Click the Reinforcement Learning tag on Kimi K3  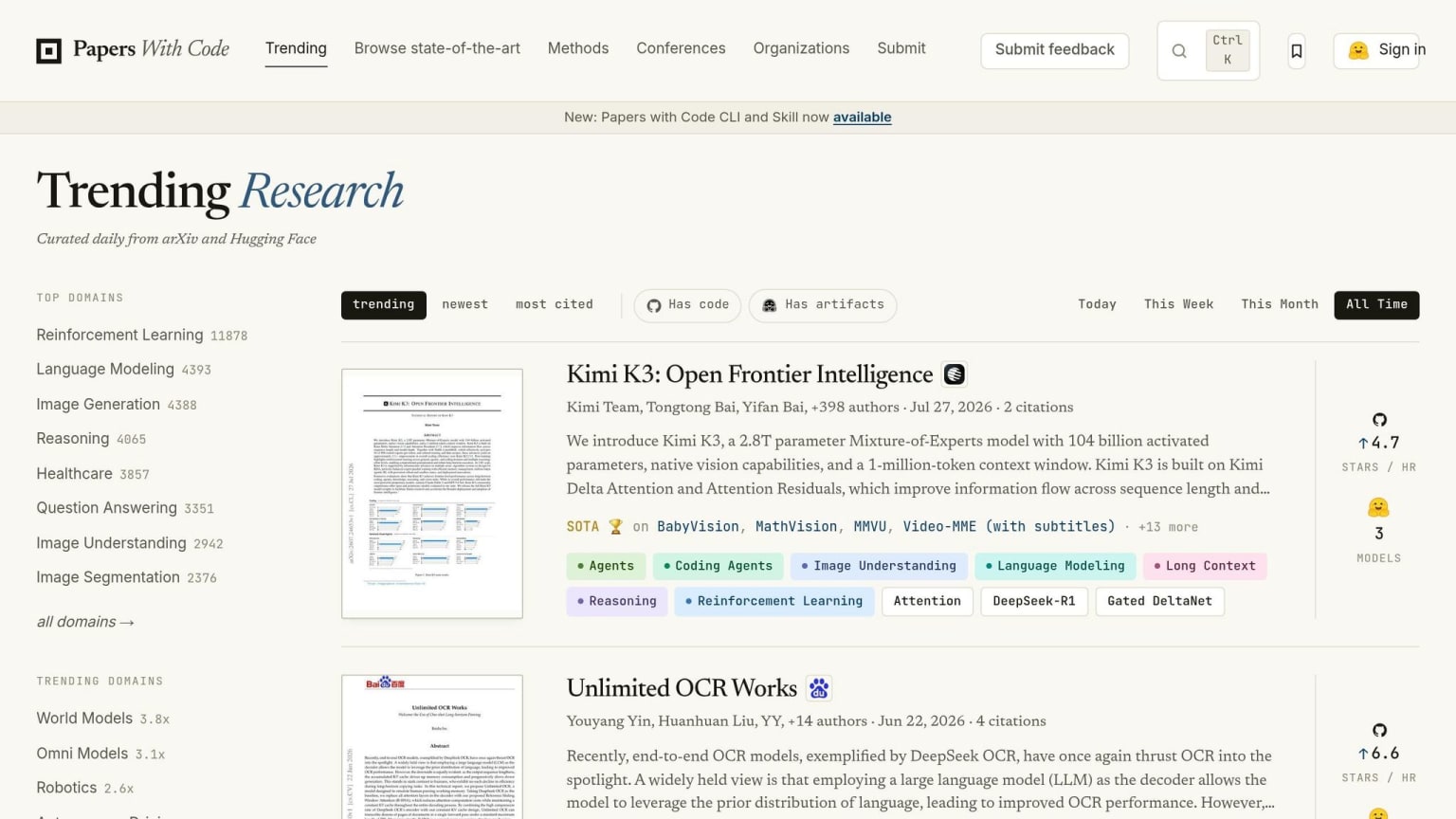[x=774, y=601]
